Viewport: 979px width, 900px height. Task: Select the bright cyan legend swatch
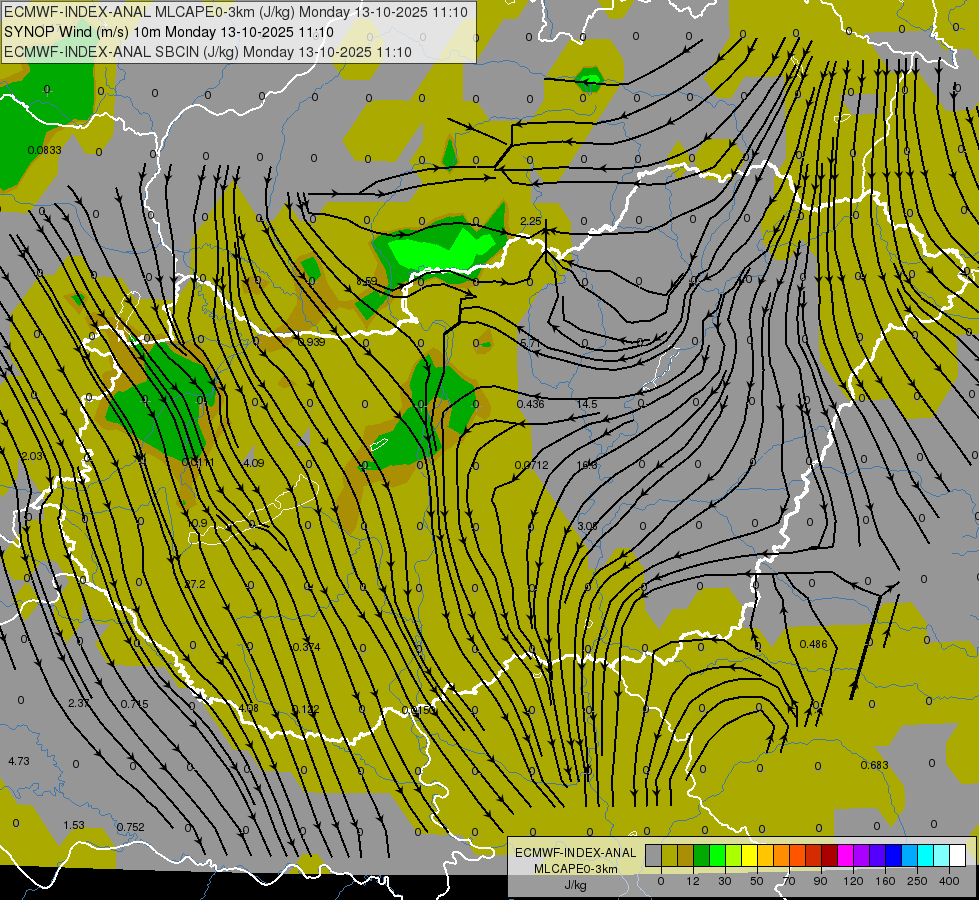925,855
